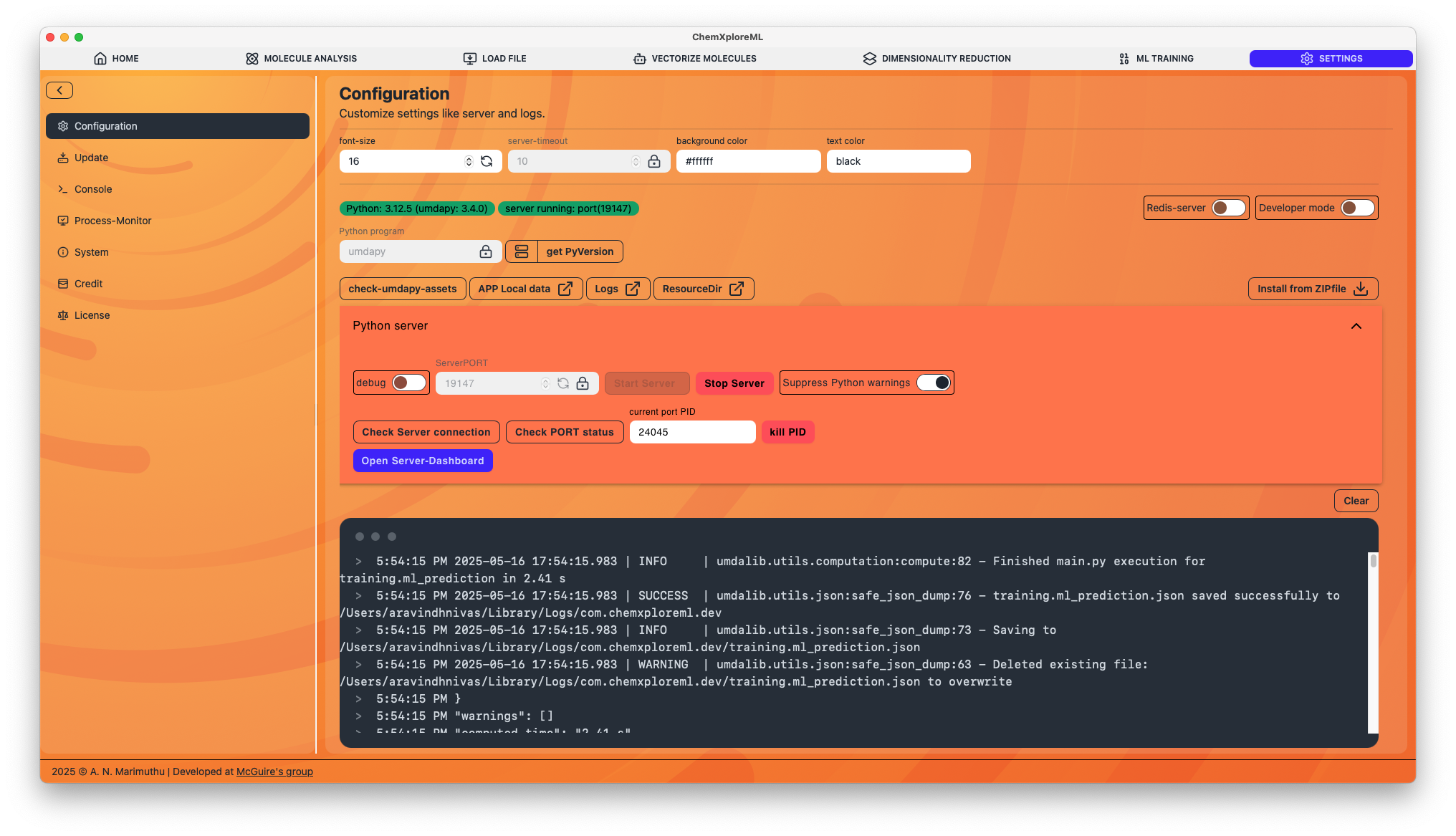Open Console in the sidebar
1456x836 pixels.
(x=178, y=189)
